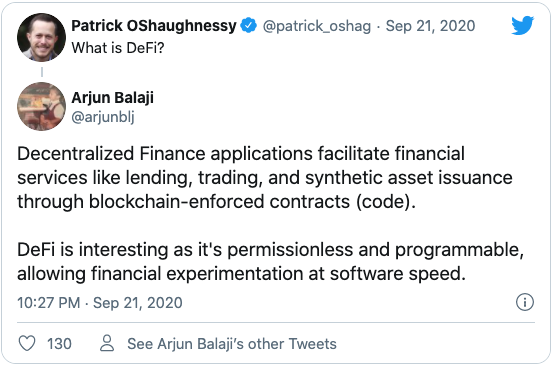Click the Arjun Balaji display name
This screenshot has height=367, width=553.
113,98
